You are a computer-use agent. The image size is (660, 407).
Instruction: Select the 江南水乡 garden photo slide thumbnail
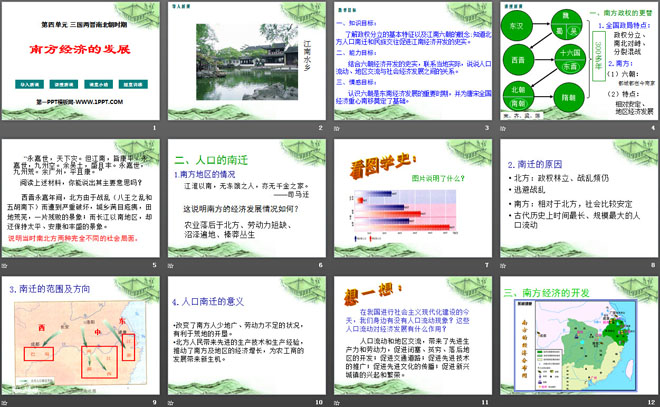click(247, 61)
